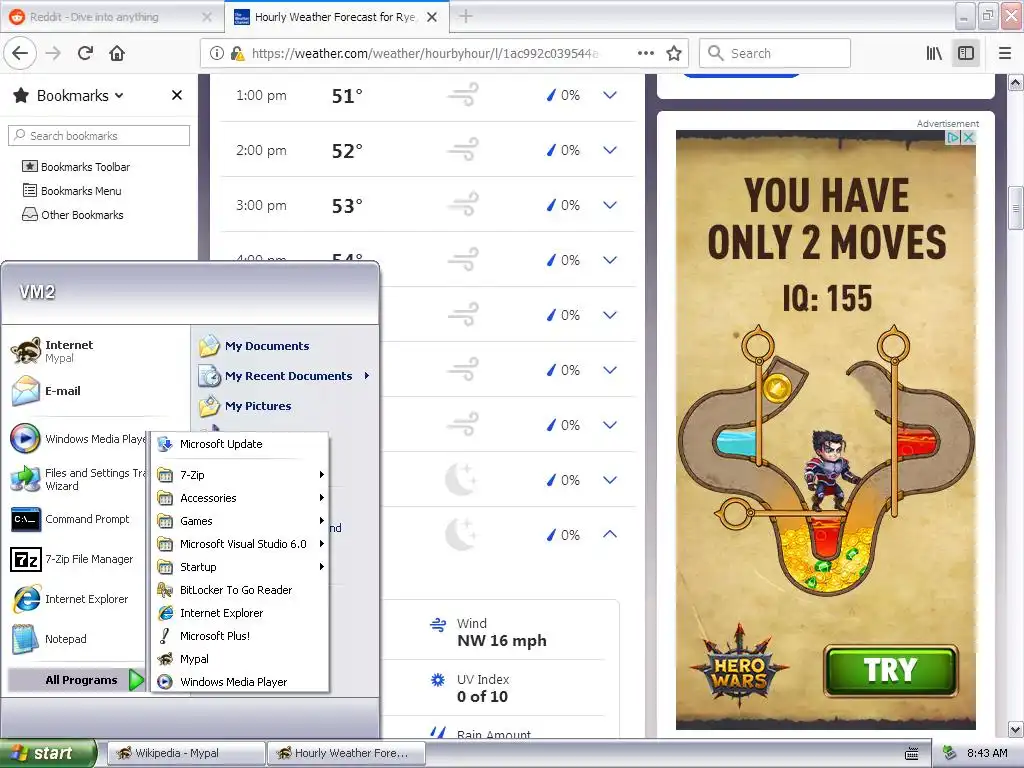
Task: Open the AdChoices icon on the ad
Action: [954, 137]
